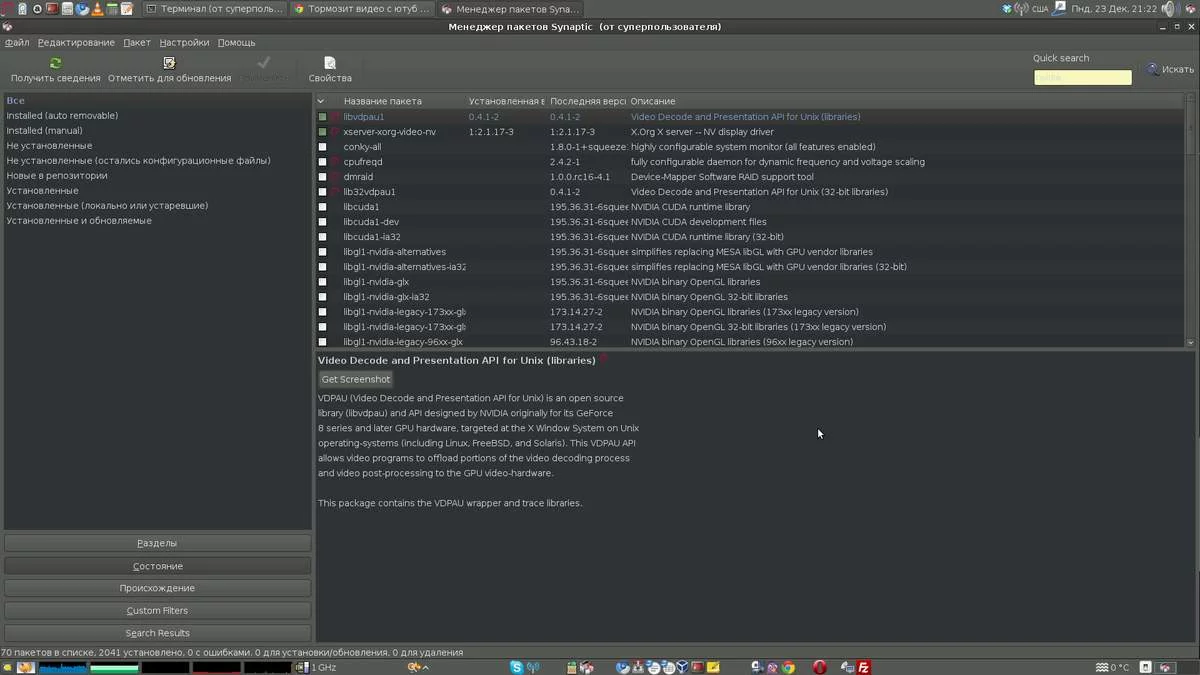Open the Редактирование menu
The image size is (1200, 675).
click(76, 43)
